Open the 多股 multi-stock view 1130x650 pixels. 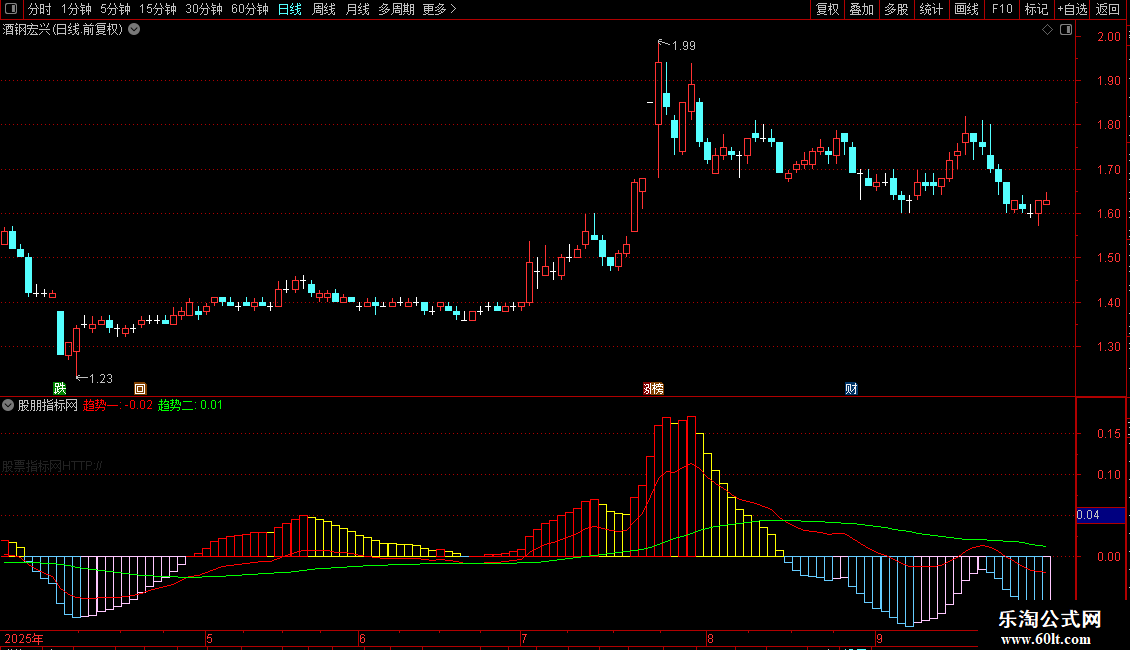pos(896,9)
